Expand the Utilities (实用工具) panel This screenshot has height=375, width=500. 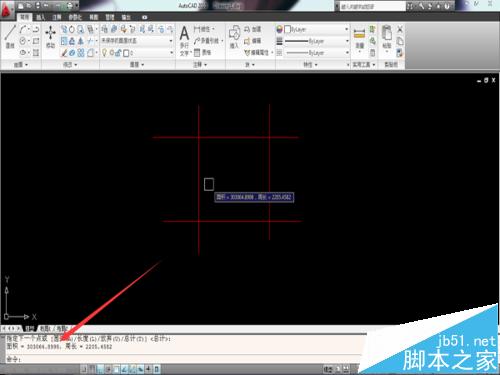pos(364,64)
